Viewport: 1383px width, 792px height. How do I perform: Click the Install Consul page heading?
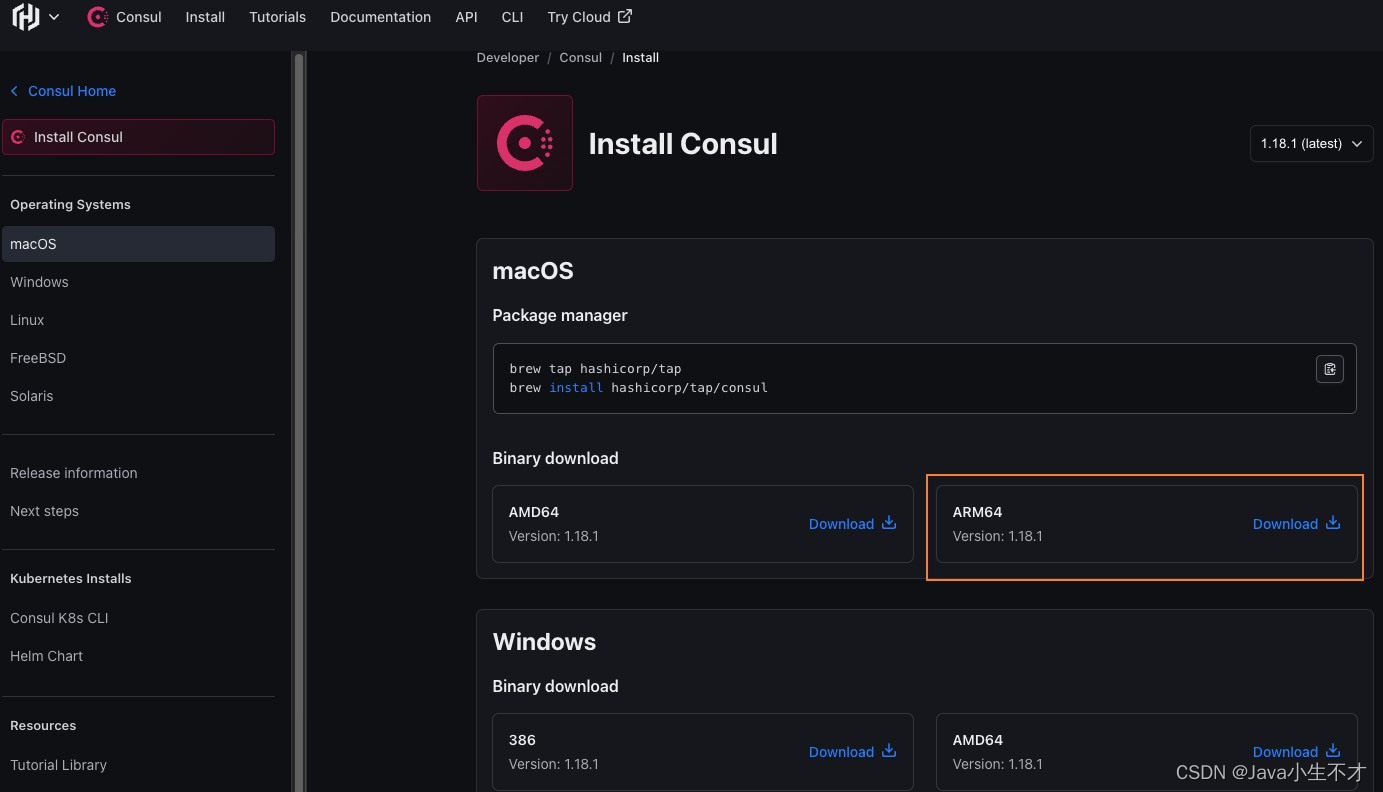tap(683, 144)
